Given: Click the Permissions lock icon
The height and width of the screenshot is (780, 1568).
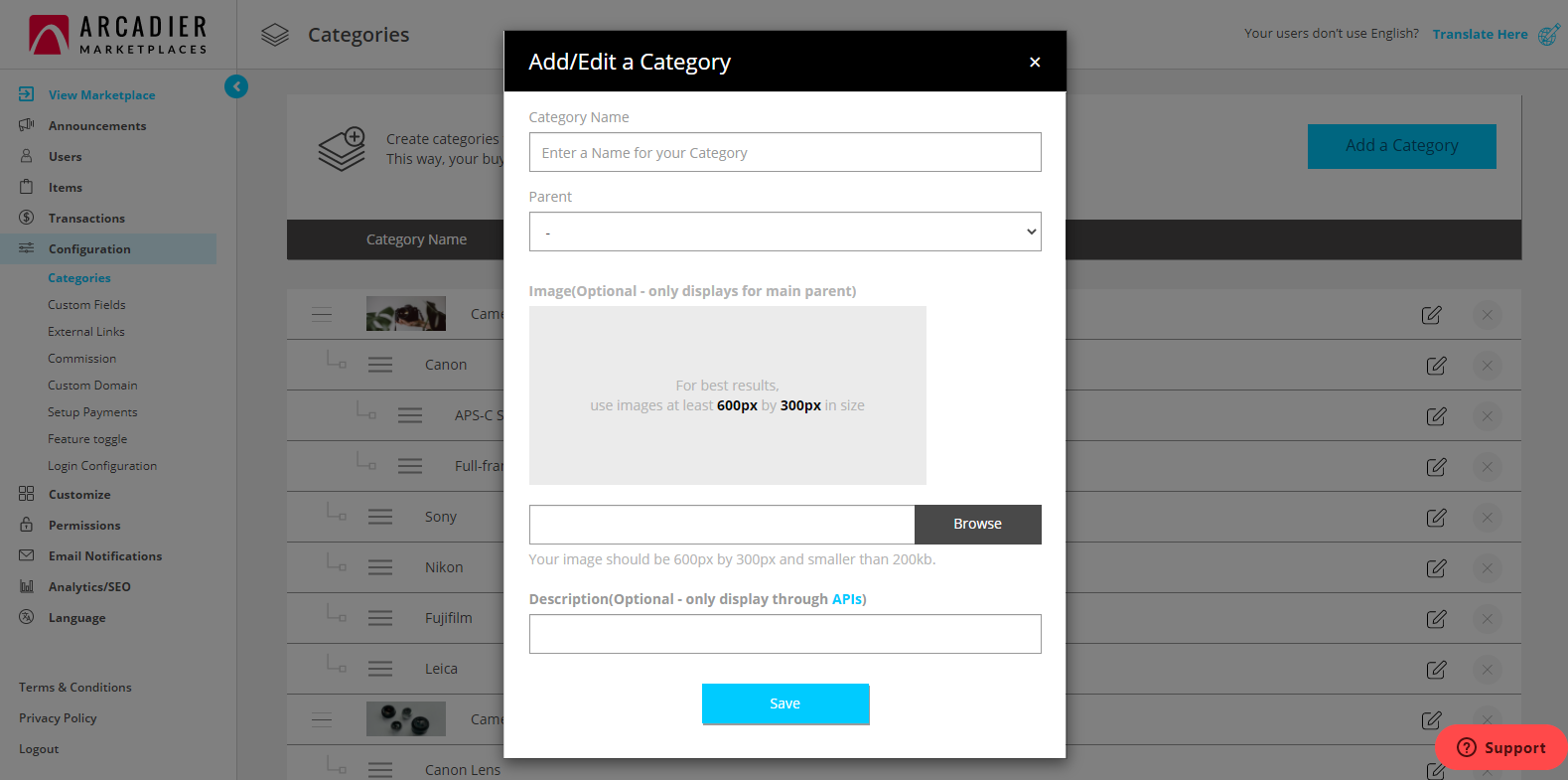Looking at the screenshot, I should 27,525.
